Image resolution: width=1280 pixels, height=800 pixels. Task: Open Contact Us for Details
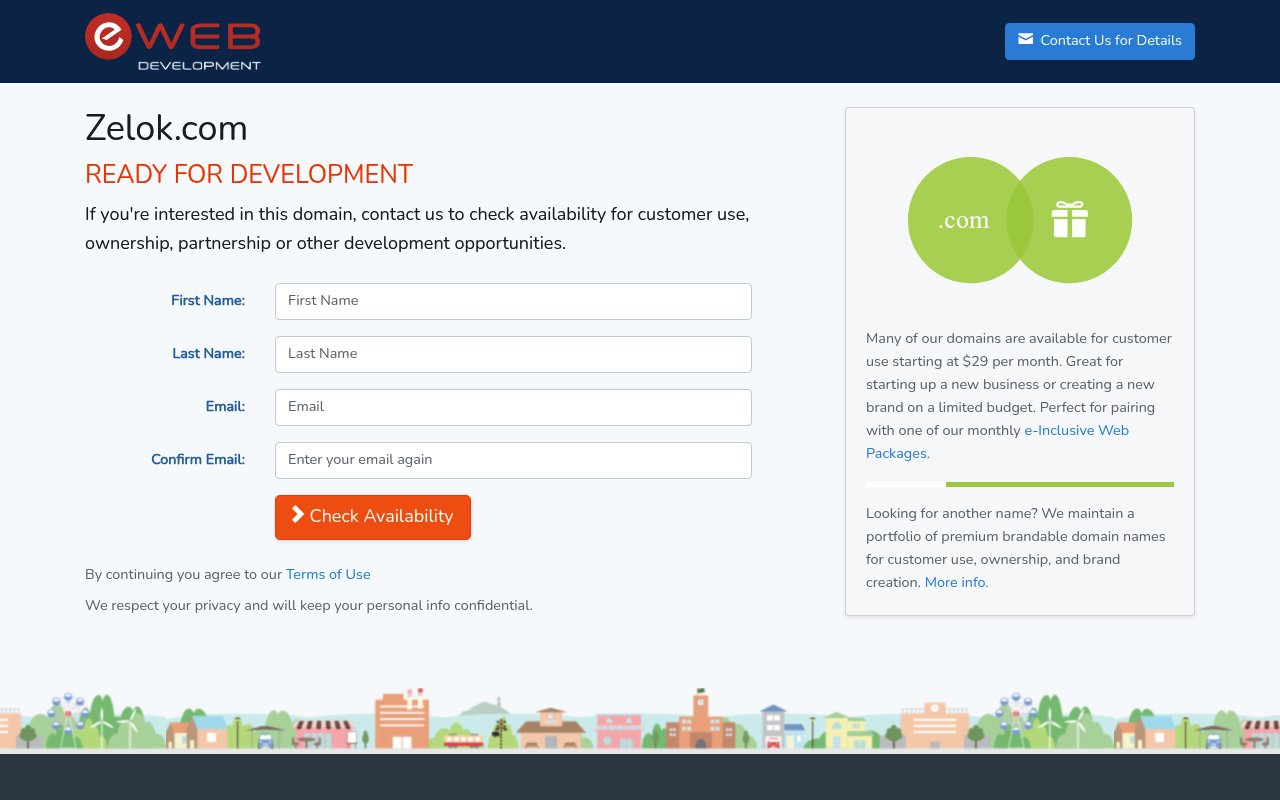click(x=1099, y=41)
